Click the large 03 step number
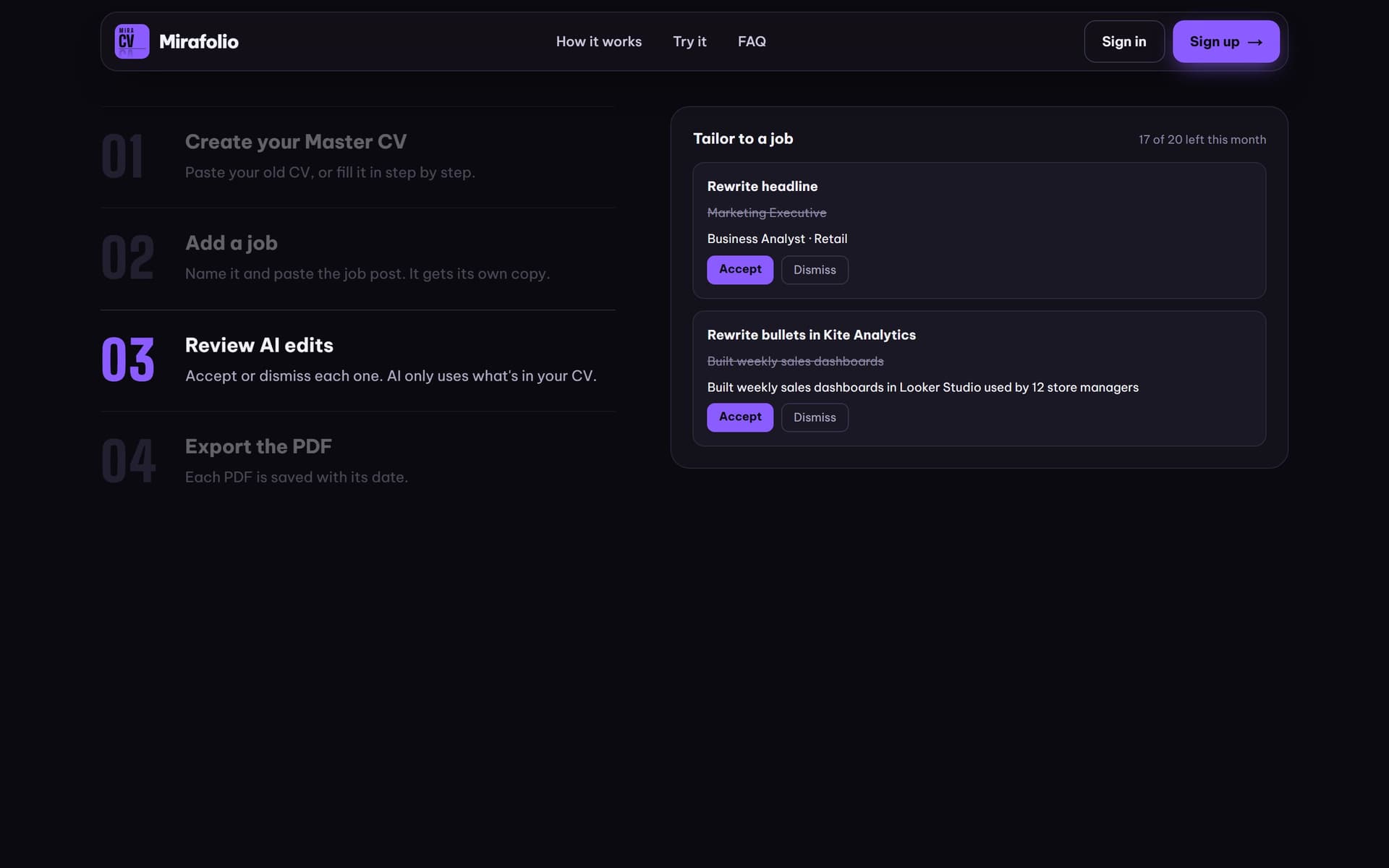Image resolution: width=1389 pixels, height=868 pixels. coord(128,359)
